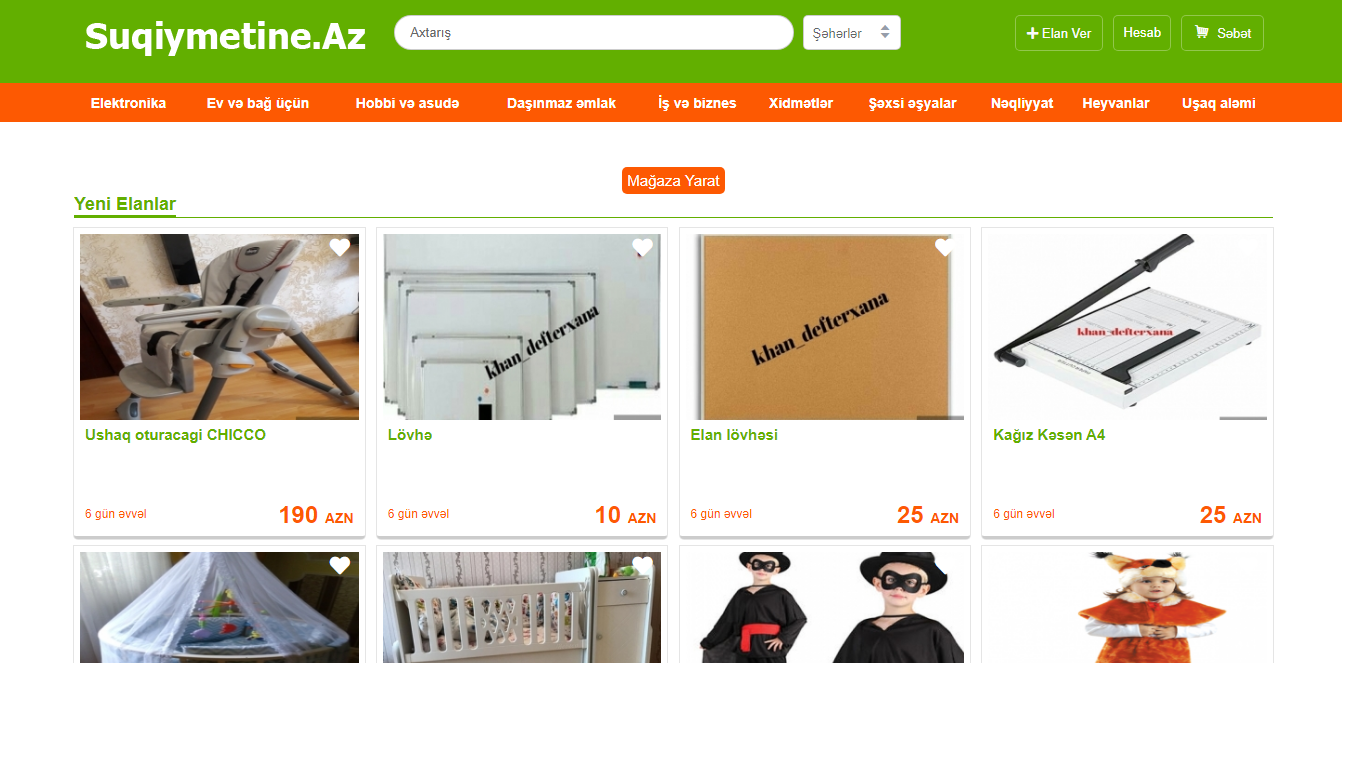
Task: Click the Mağaza Yarat button
Action: coord(673,181)
